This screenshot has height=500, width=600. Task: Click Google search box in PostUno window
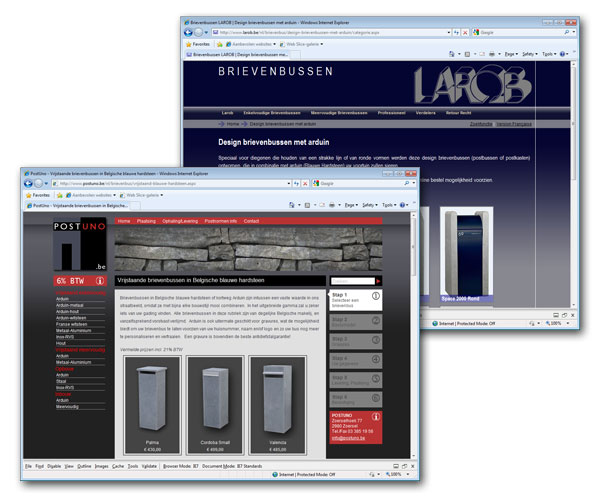(x=361, y=184)
